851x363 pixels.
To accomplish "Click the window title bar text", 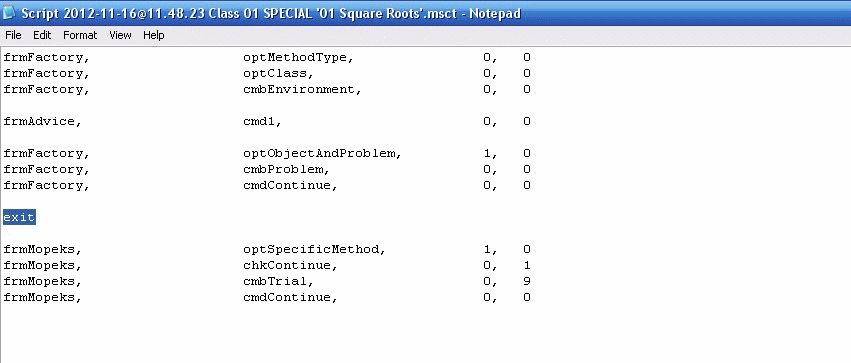I will [271, 13].
